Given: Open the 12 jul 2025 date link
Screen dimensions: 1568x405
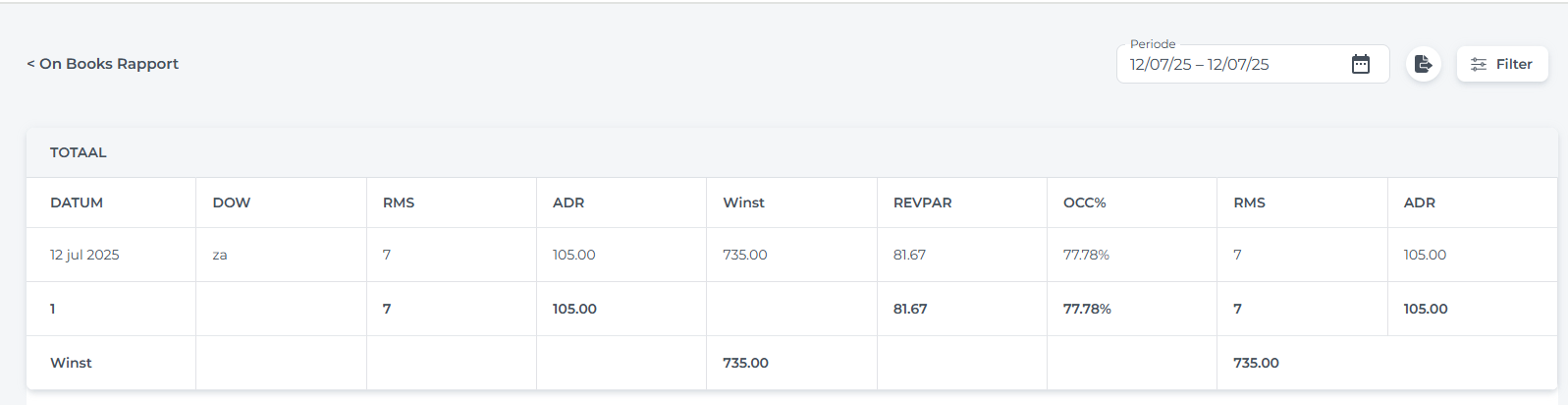Looking at the screenshot, I should (x=84, y=255).
